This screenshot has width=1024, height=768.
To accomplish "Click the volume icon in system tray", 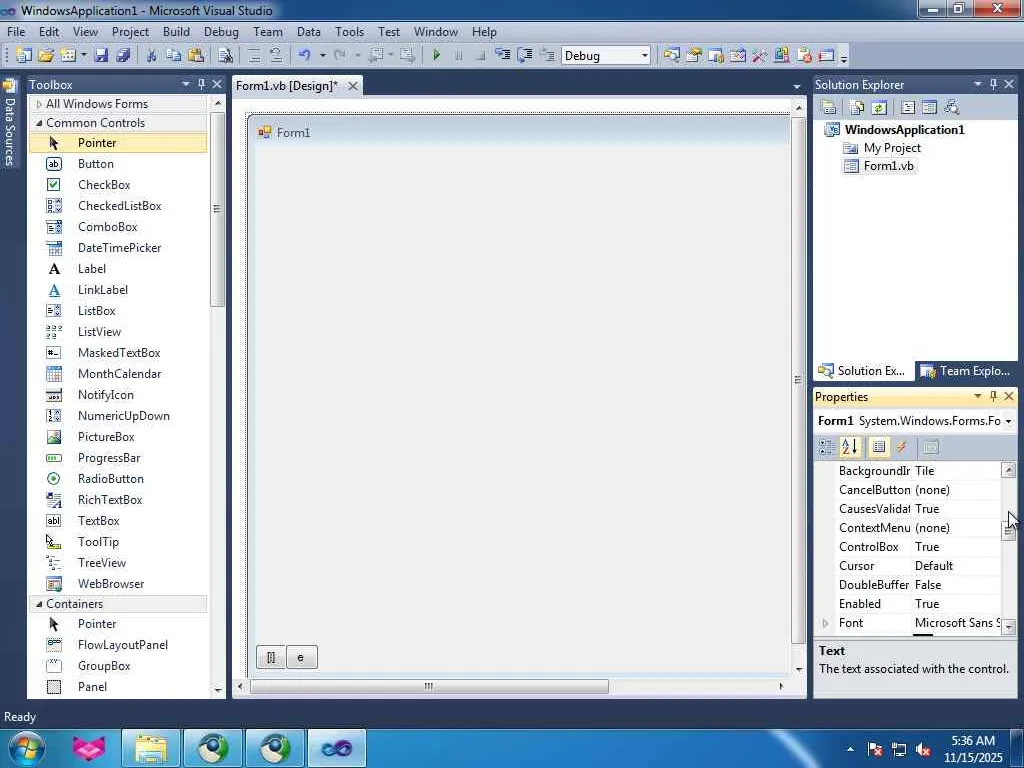I will (x=923, y=750).
